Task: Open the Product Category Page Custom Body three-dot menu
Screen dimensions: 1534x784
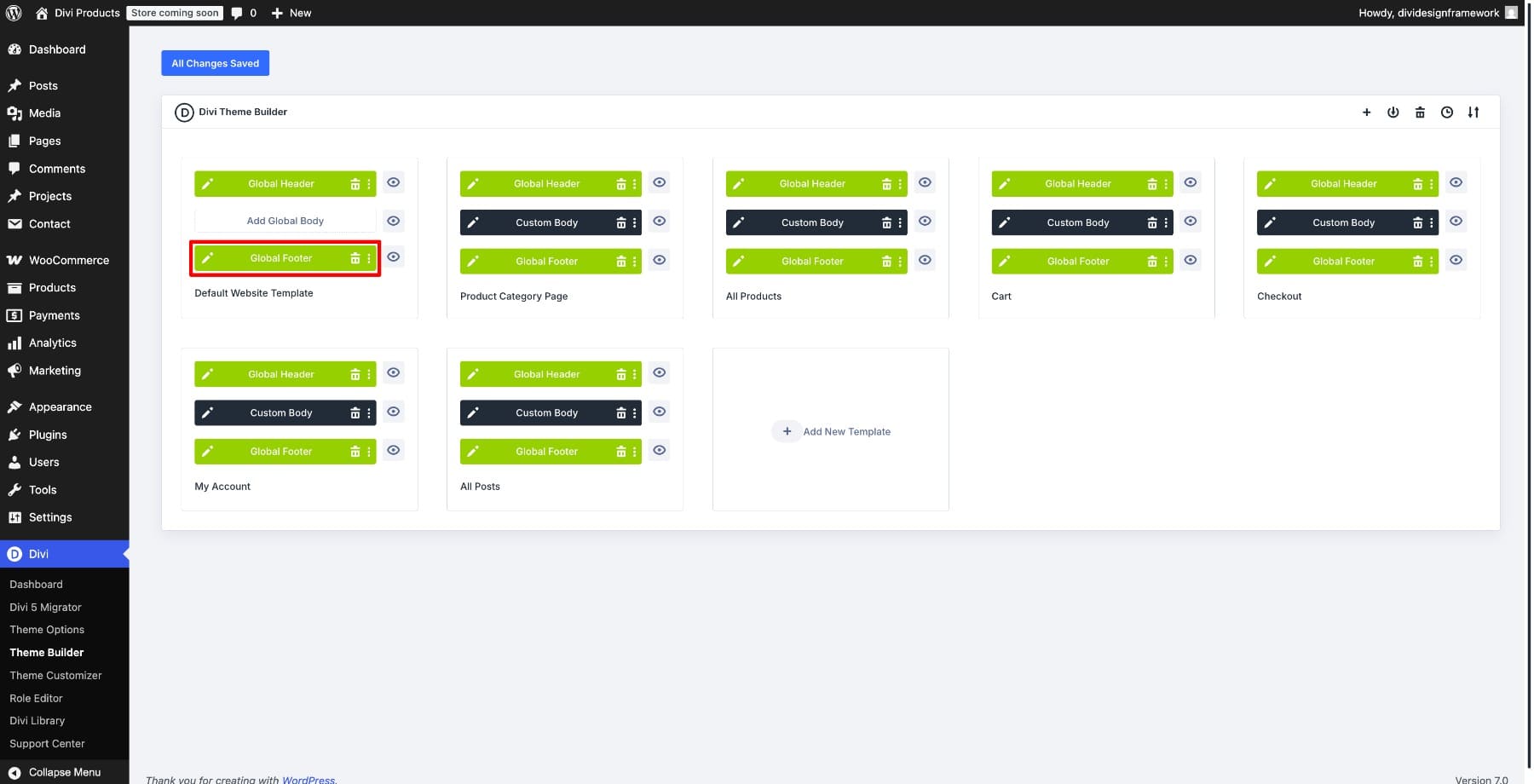Action: (x=635, y=222)
